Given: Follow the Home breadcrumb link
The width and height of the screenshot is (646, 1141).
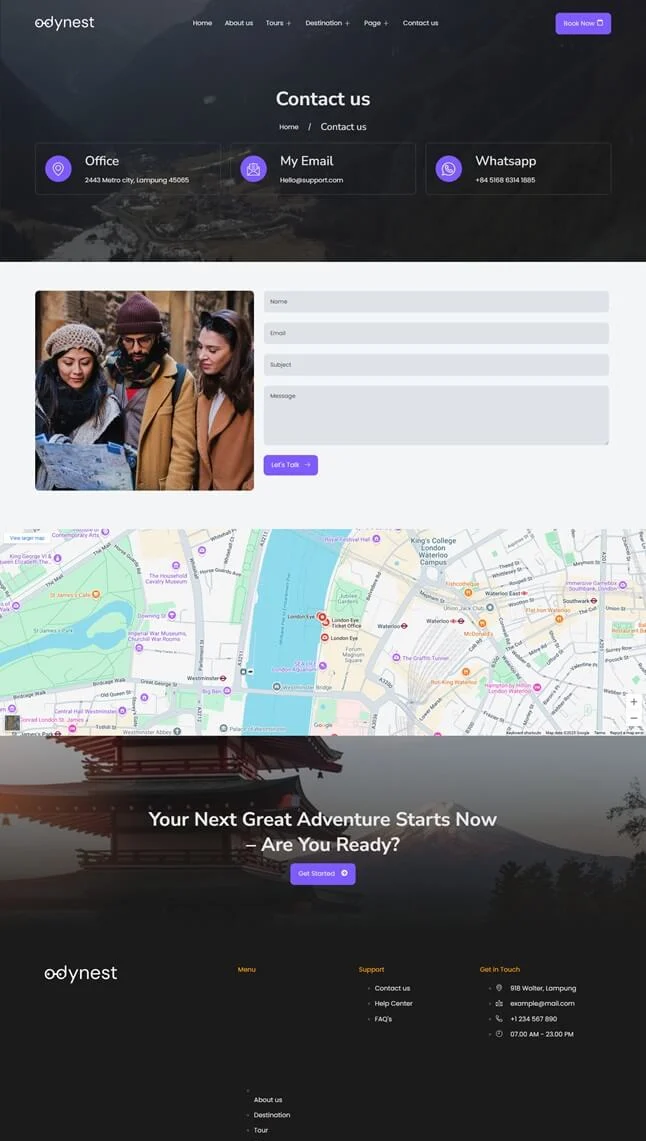Looking at the screenshot, I should click(x=289, y=127).
